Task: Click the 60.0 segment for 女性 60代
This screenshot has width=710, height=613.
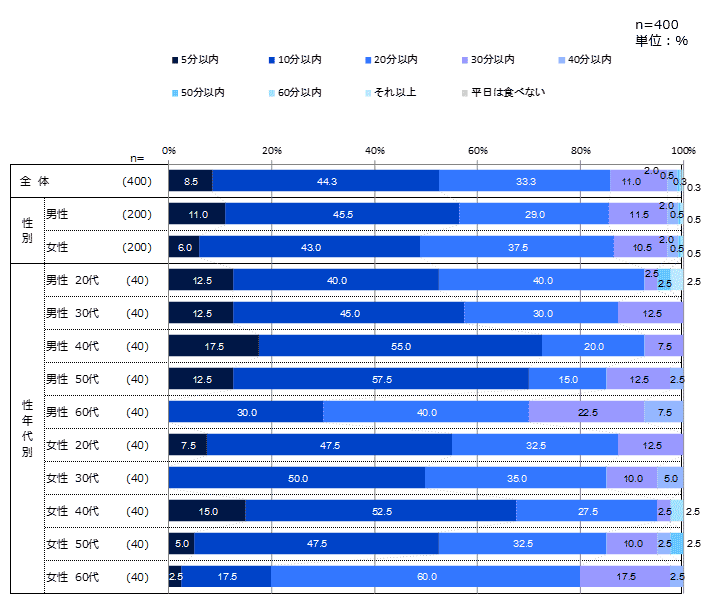Action: (425, 577)
